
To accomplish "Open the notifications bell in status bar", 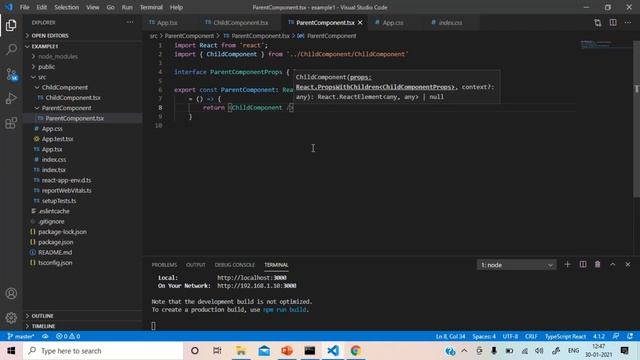I will pyautogui.click(x=630, y=336).
